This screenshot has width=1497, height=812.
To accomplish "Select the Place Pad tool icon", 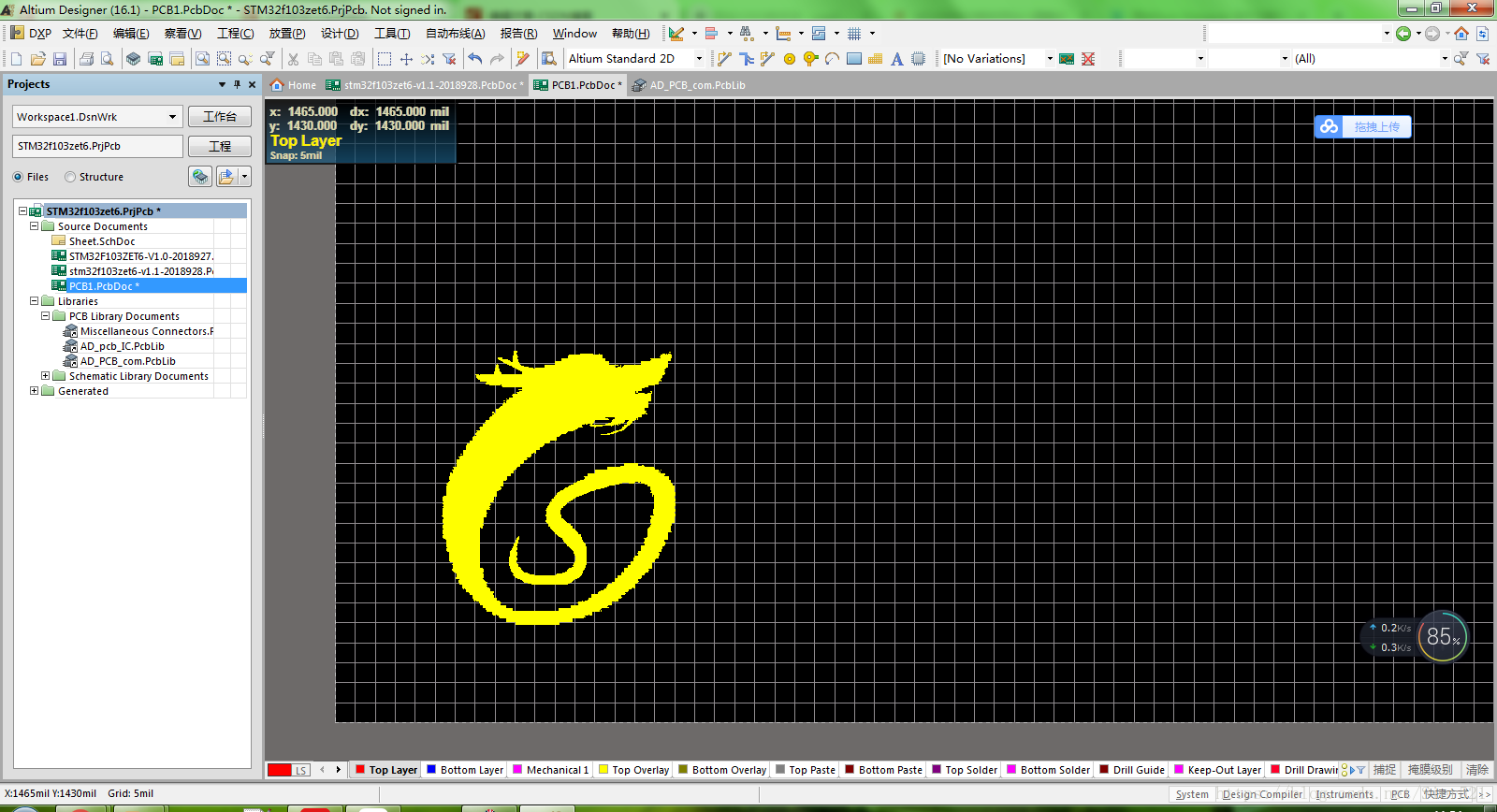I will pyautogui.click(x=790, y=59).
